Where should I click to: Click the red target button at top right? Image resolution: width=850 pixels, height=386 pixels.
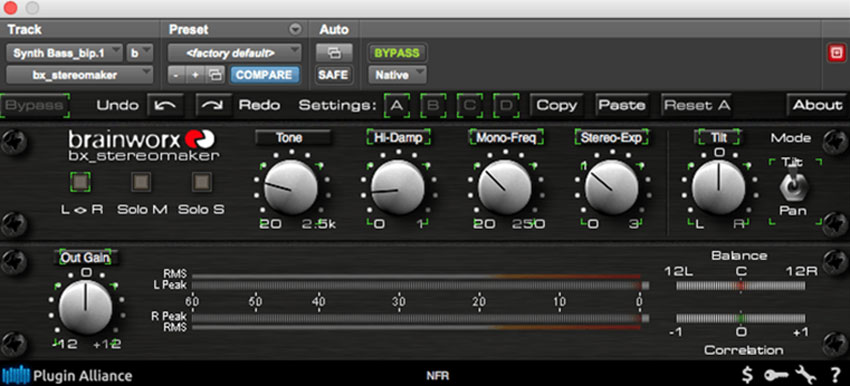[835, 53]
